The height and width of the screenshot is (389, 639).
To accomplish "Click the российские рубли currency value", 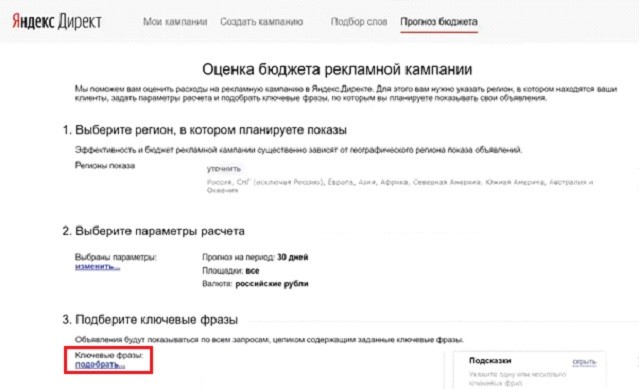I will point(272,284).
